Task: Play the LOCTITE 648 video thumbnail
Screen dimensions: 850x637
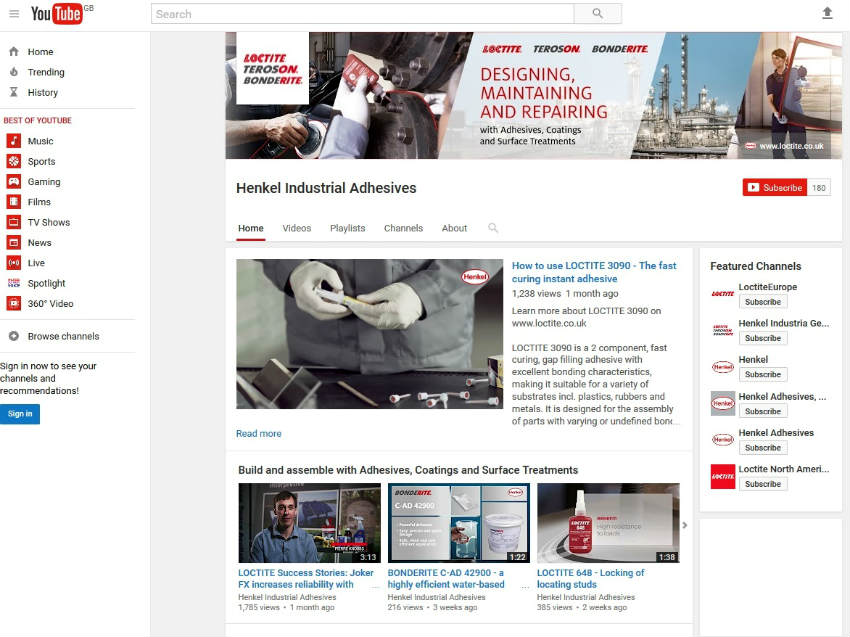Action: pos(608,523)
